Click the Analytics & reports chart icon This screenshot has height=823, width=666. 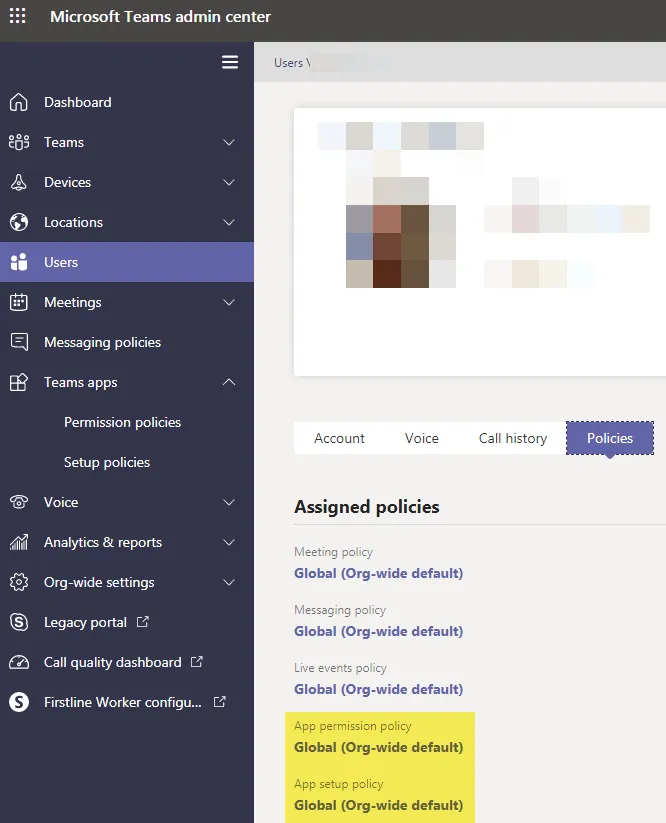(19, 542)
